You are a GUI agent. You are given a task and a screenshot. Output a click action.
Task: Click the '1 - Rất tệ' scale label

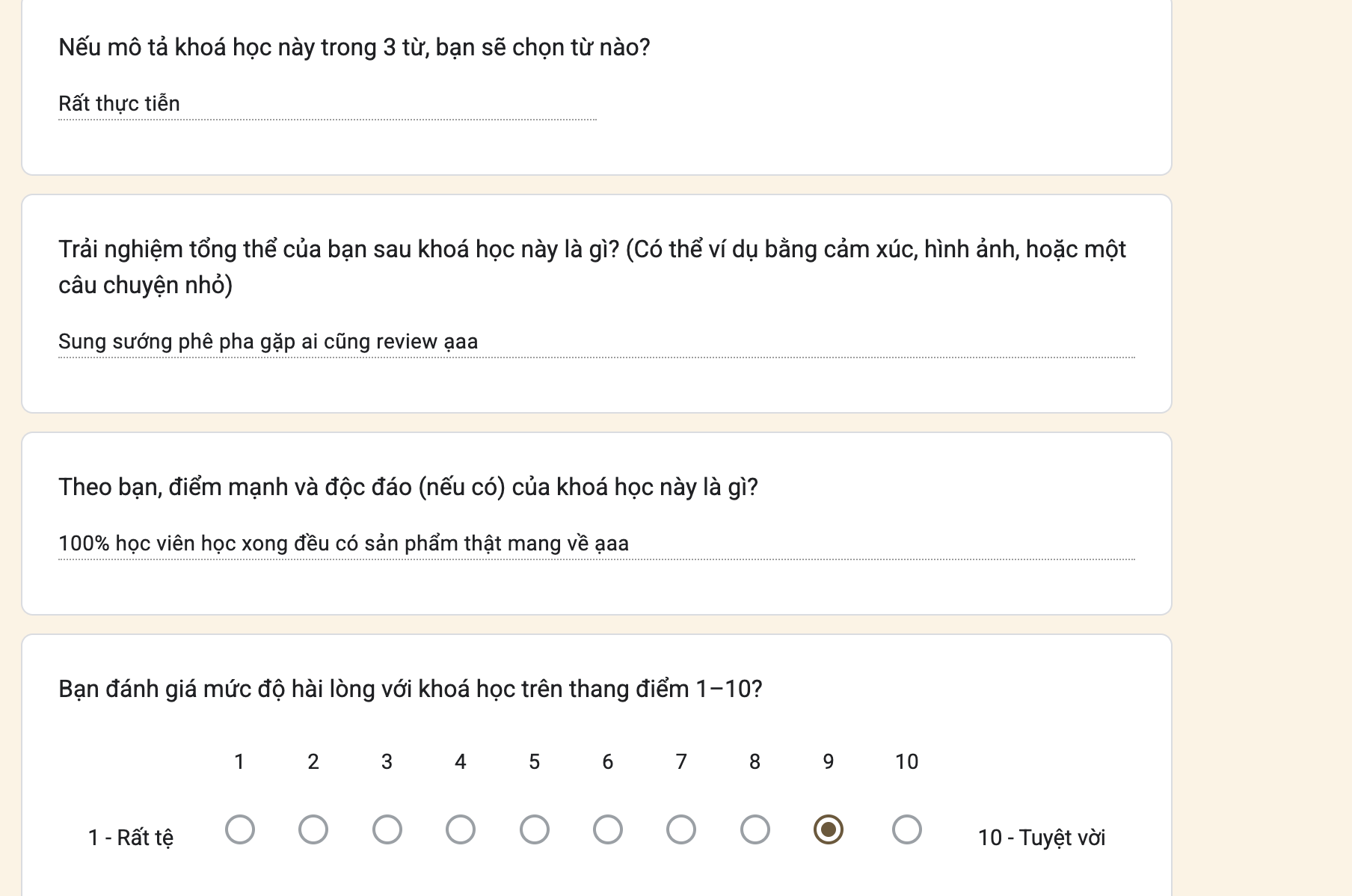131,838
